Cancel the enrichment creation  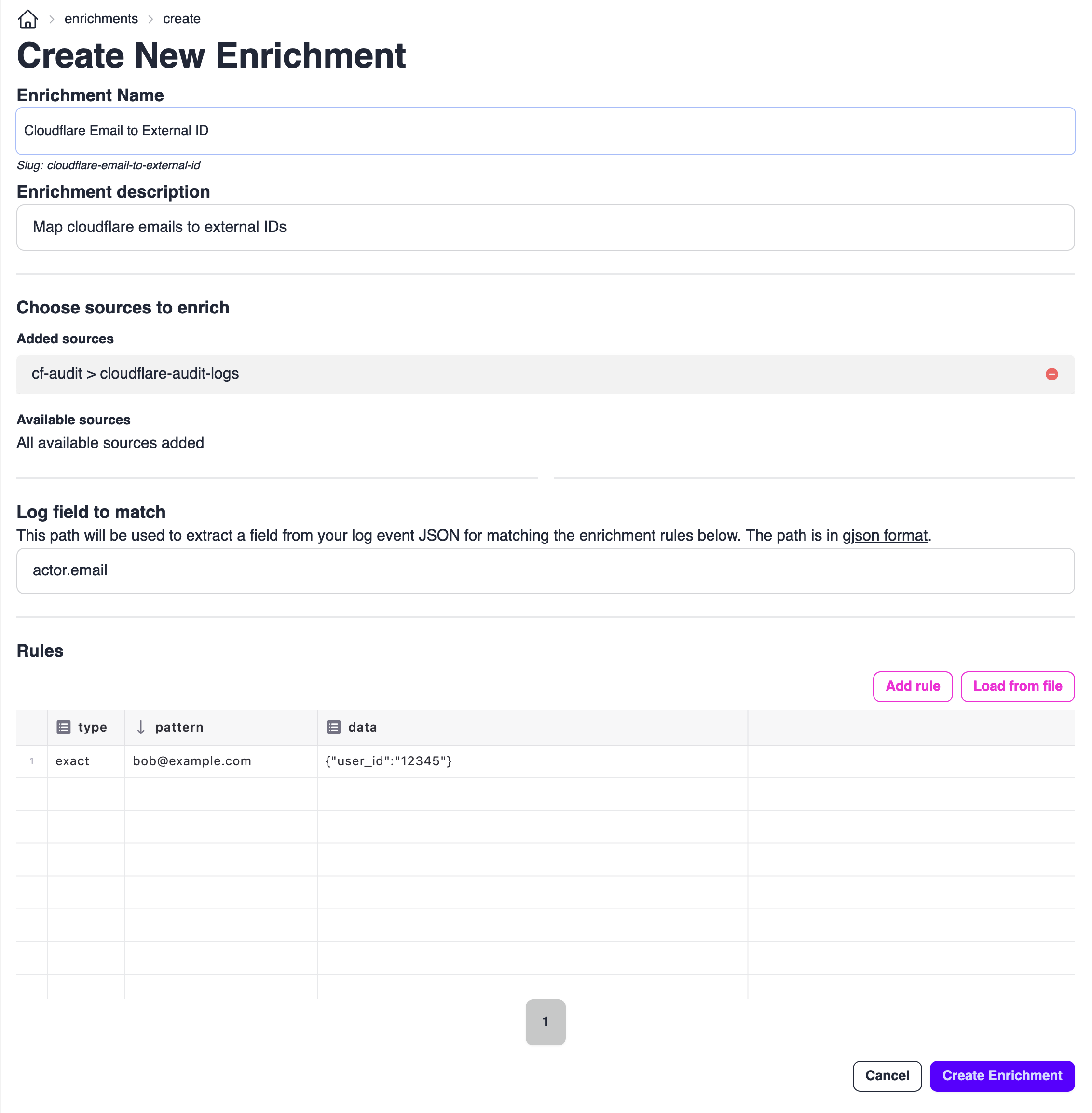tap(887, 1076)
